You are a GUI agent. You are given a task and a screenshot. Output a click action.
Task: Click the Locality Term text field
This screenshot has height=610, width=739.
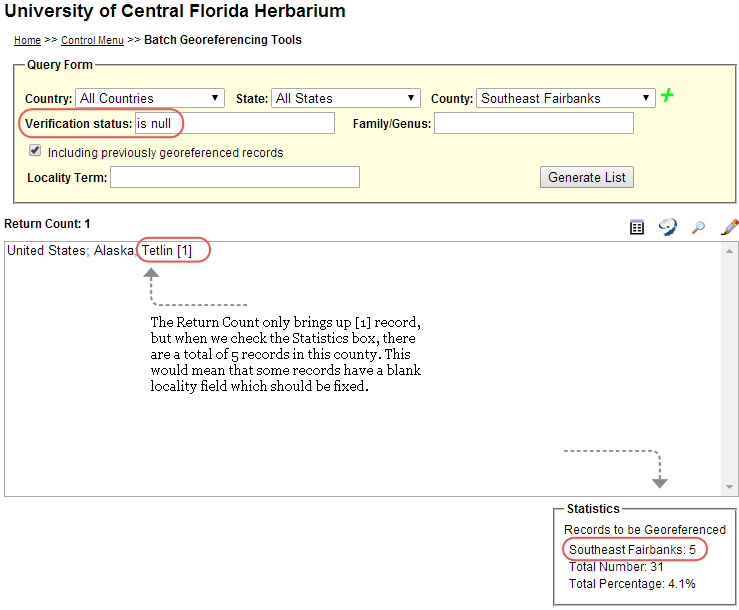[x=235, y=177]
